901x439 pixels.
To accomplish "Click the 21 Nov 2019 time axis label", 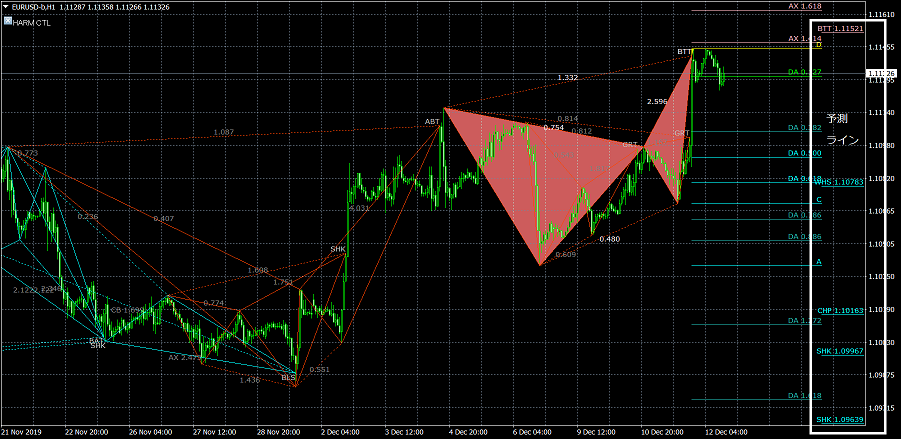I will coord(20,431).
